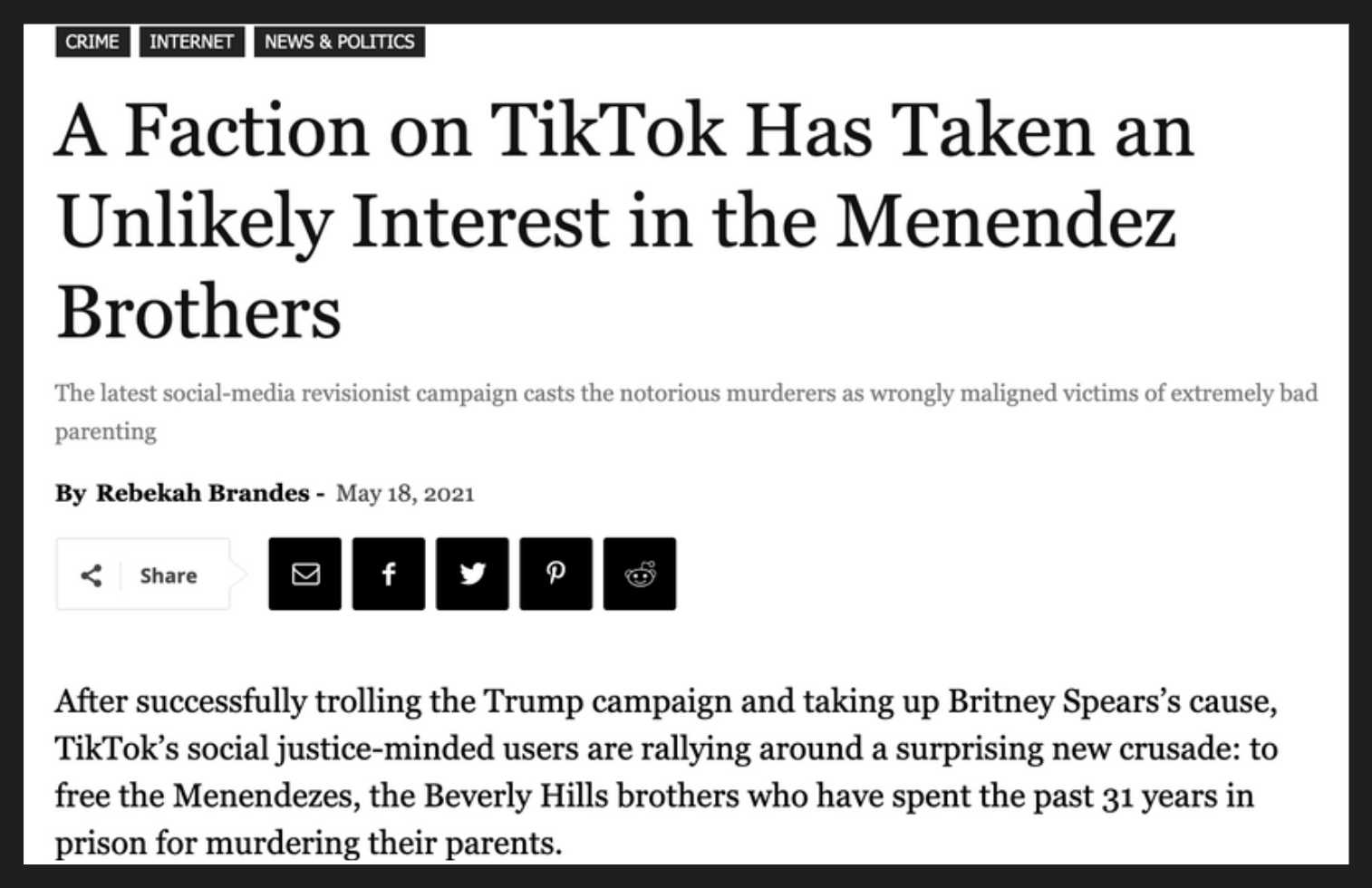Open the CRIME category tag
Image resolution: width=1372 pixels, height=888 pixels.
[x=92, y=42]
